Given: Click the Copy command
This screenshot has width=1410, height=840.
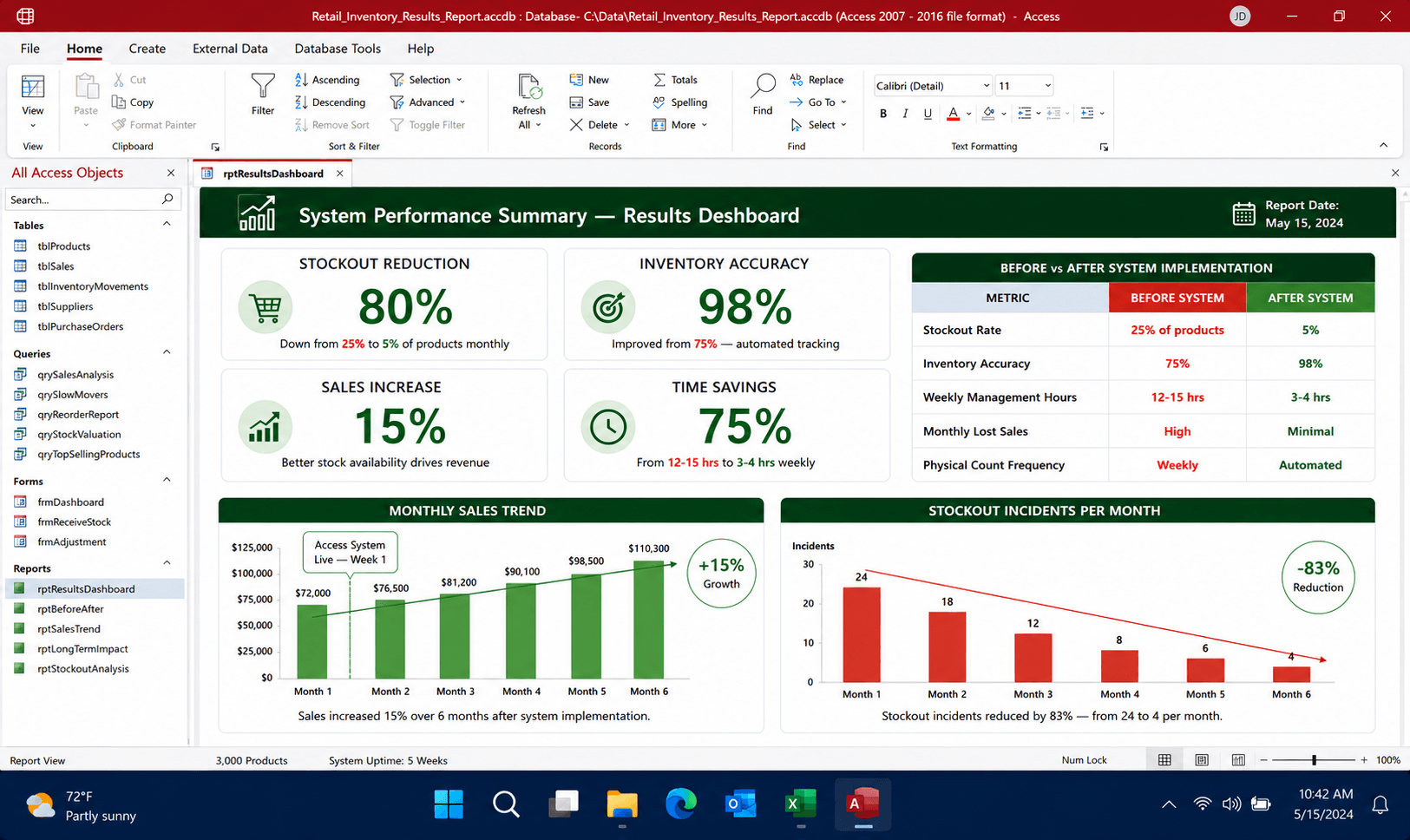Looking at the screenshot, I should coord(133,102).
